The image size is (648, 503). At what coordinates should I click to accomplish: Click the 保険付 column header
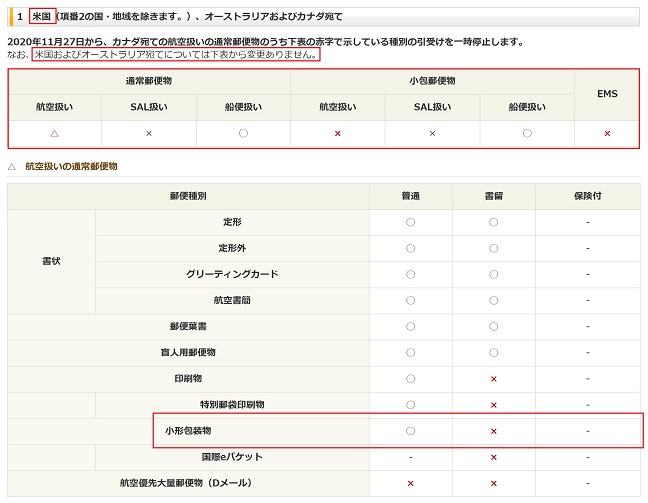(588, 196)
